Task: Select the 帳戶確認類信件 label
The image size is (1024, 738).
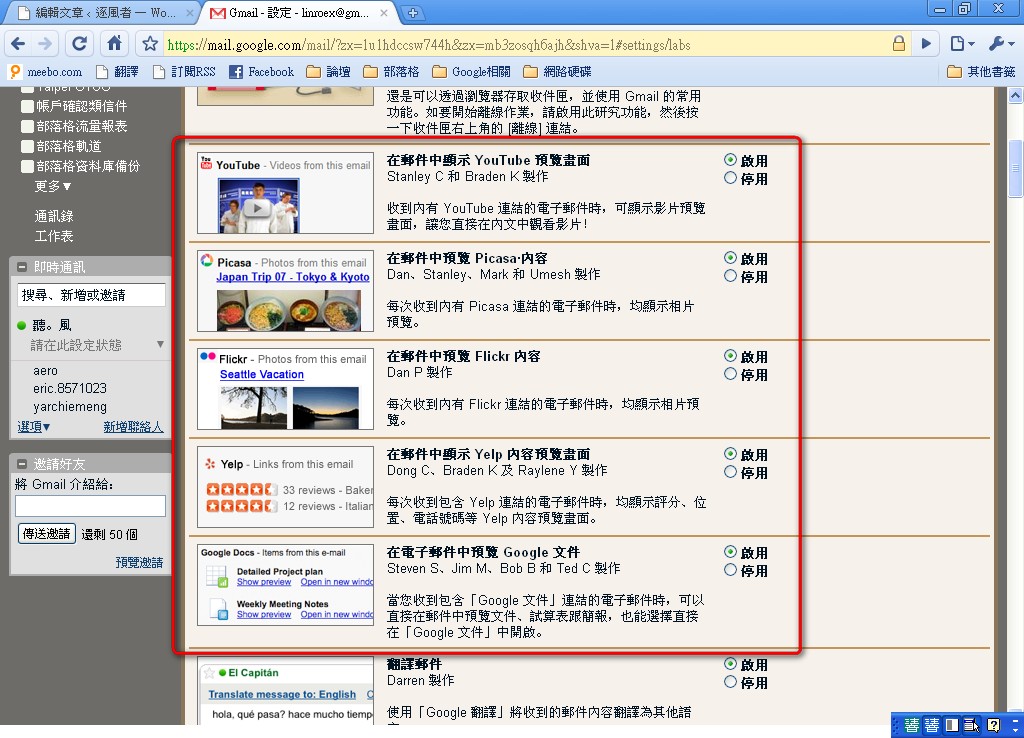Action: click(82, 106)
